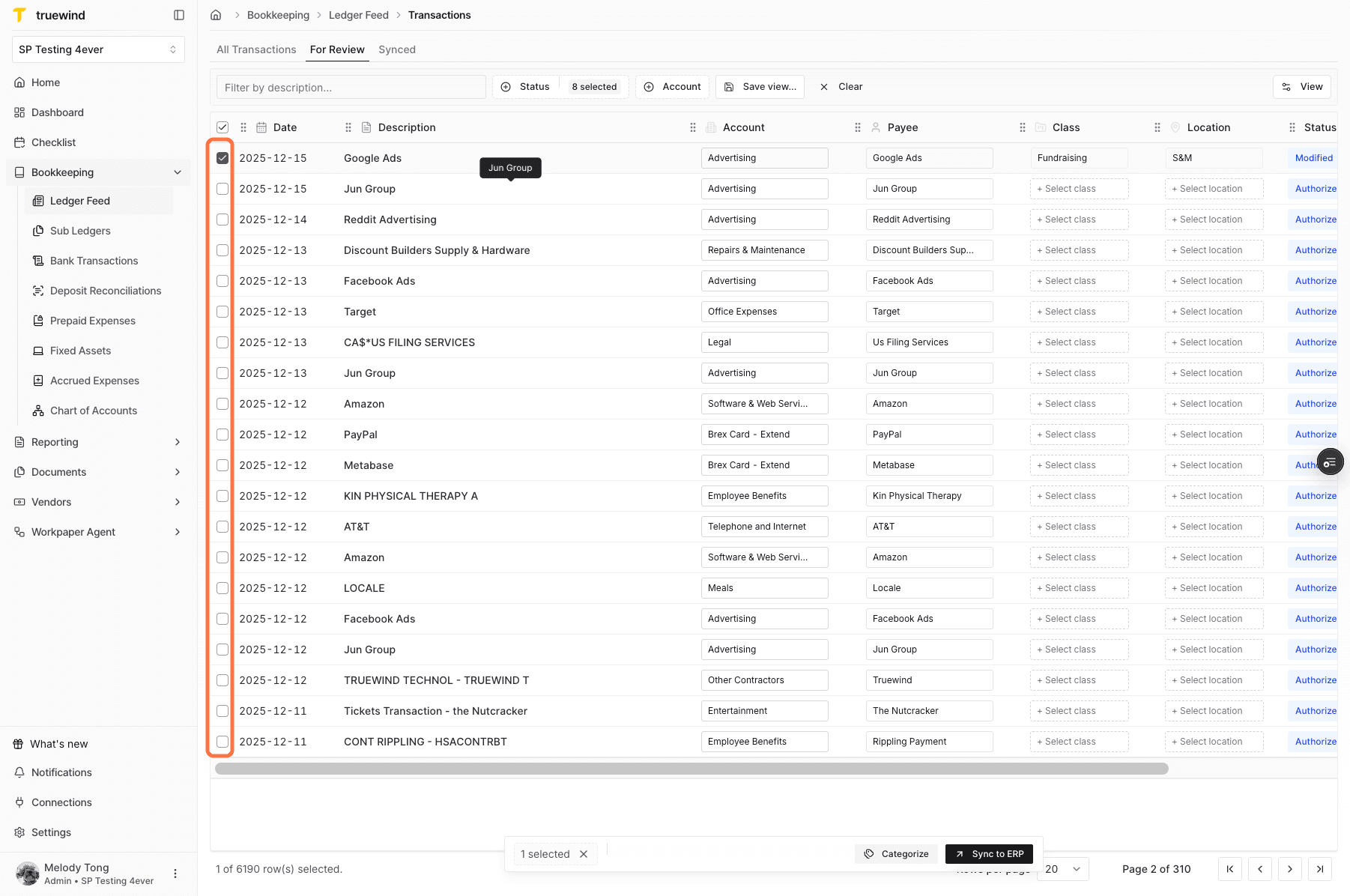Open Settings gear
This screenshot has height=896, width=1350.
click(x=19, y=832)
